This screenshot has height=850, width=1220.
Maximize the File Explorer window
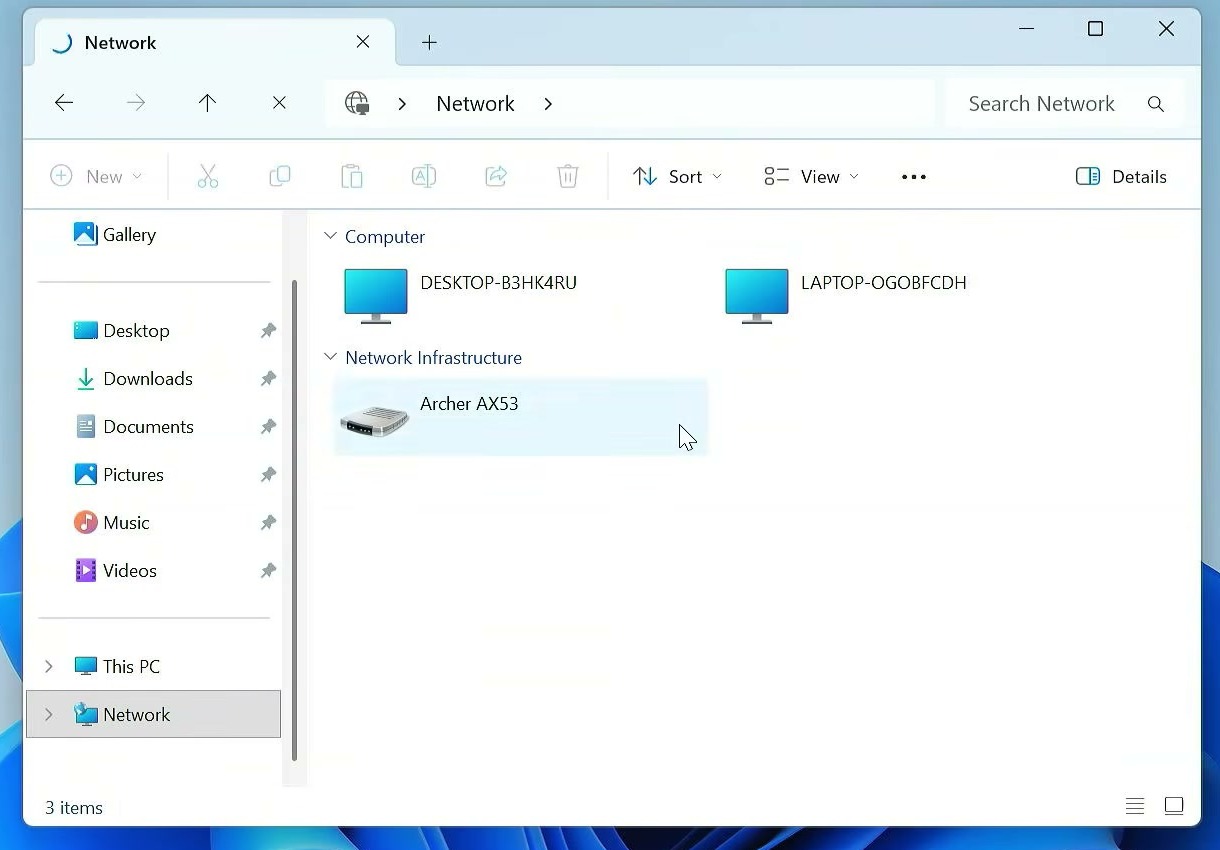point(1095,29)
